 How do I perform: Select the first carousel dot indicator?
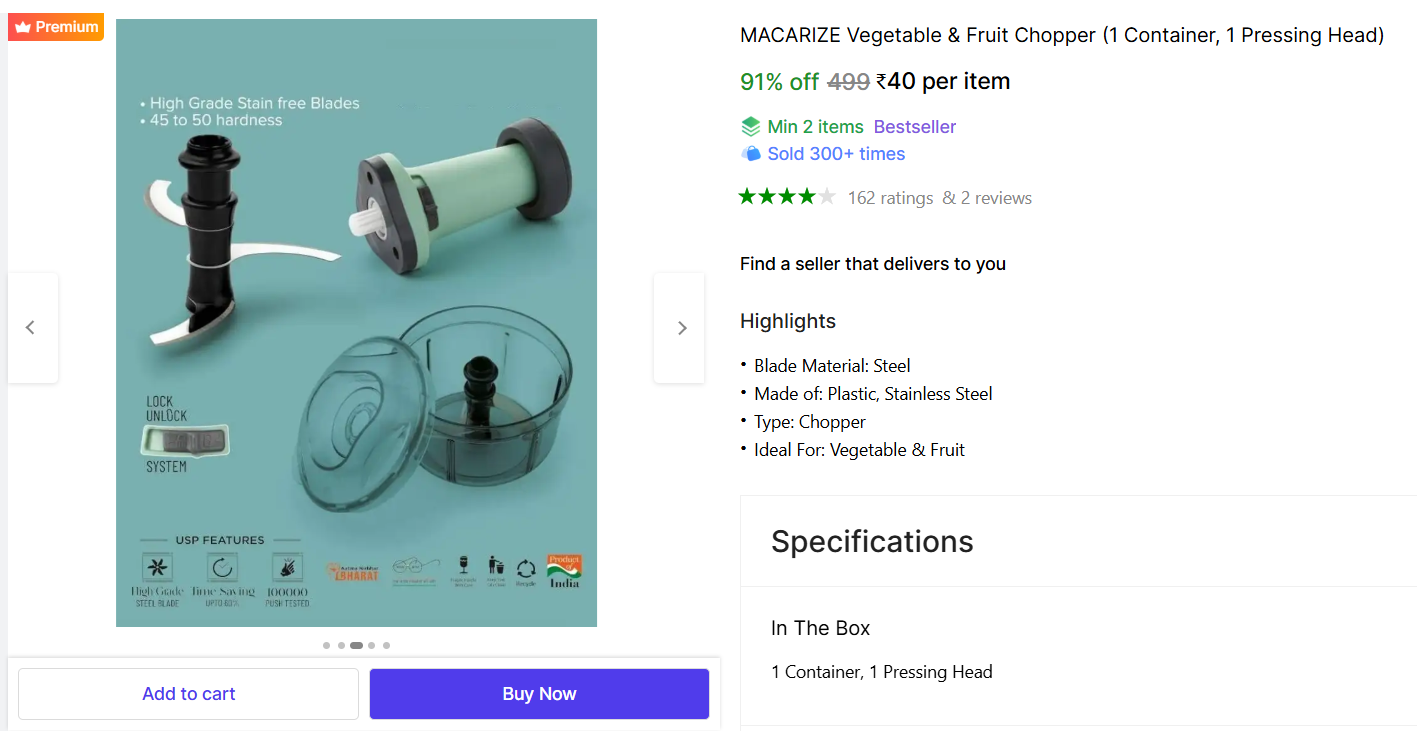pos(326,646)
